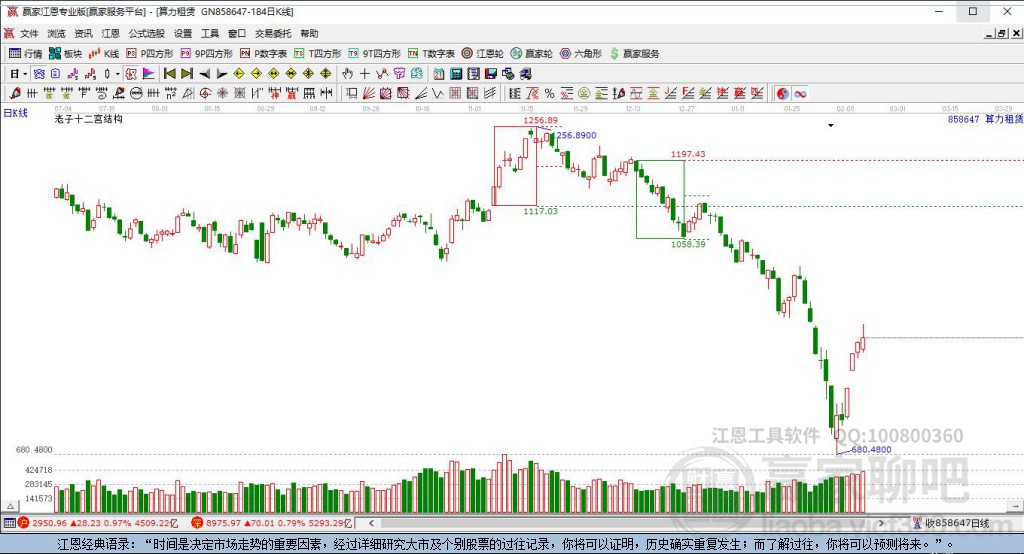This screenshot has height=554, width=1024.
Task: Select the round 8888 circle tool
Action: (135, 93)
